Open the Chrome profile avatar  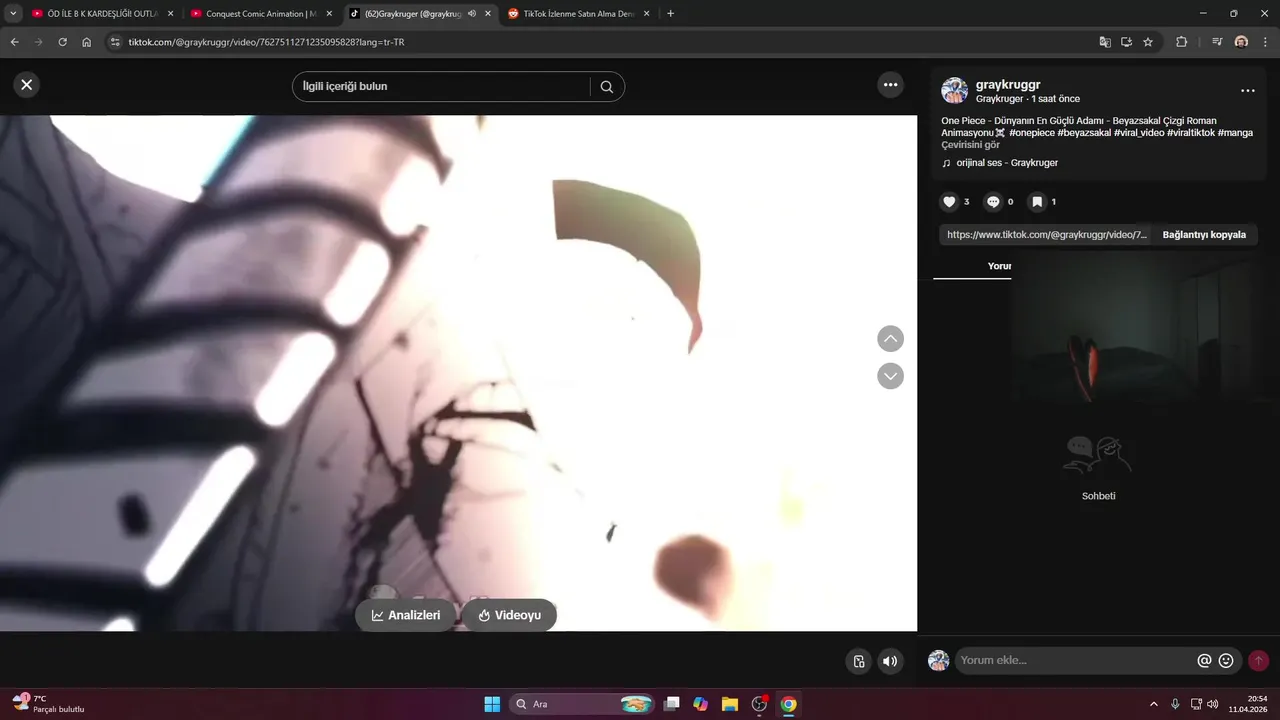pos(1241,42)
